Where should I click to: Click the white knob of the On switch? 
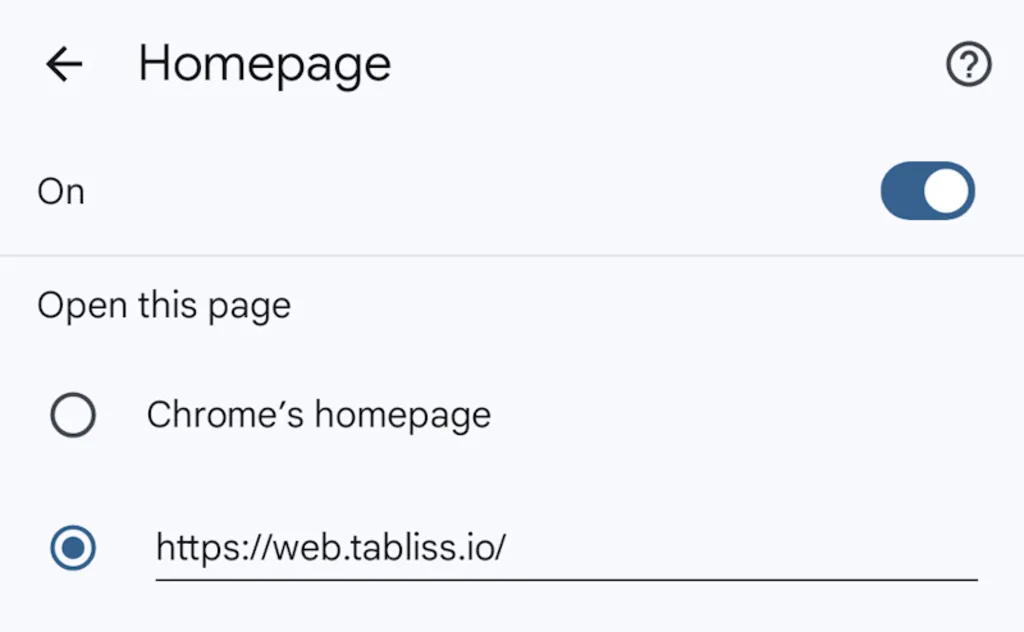947,191
